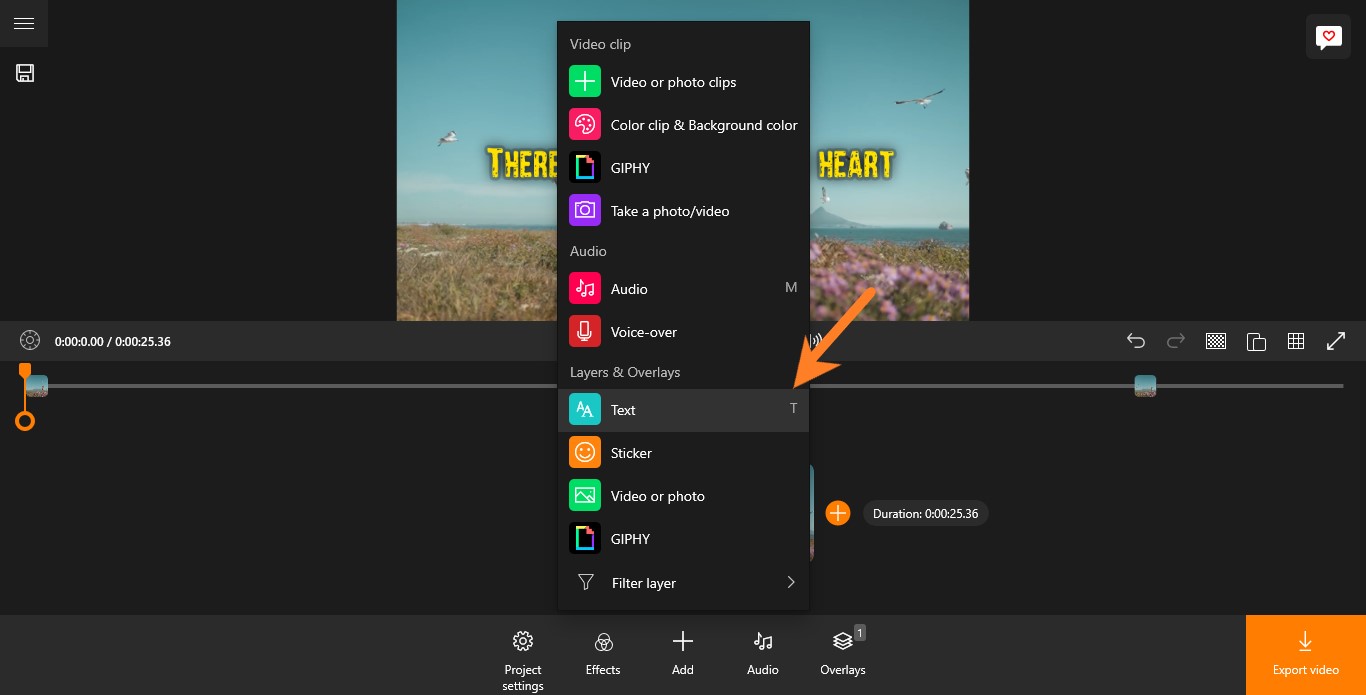Click the save project floppy icon
Screen dimensions: 1366x695
coord(25,73)
